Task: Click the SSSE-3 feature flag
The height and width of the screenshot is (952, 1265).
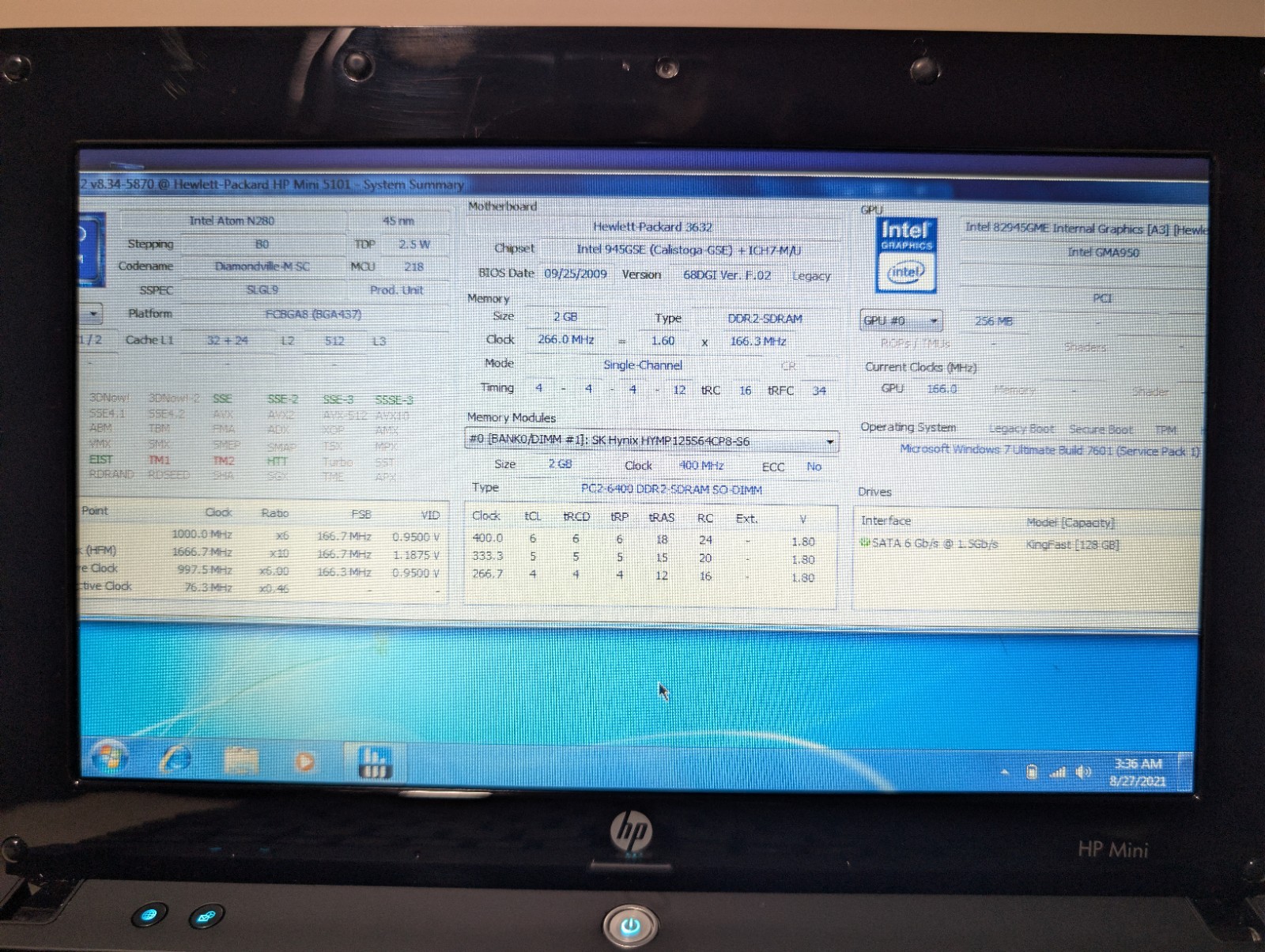Action: pyautogui.click(x=394, y=400)
